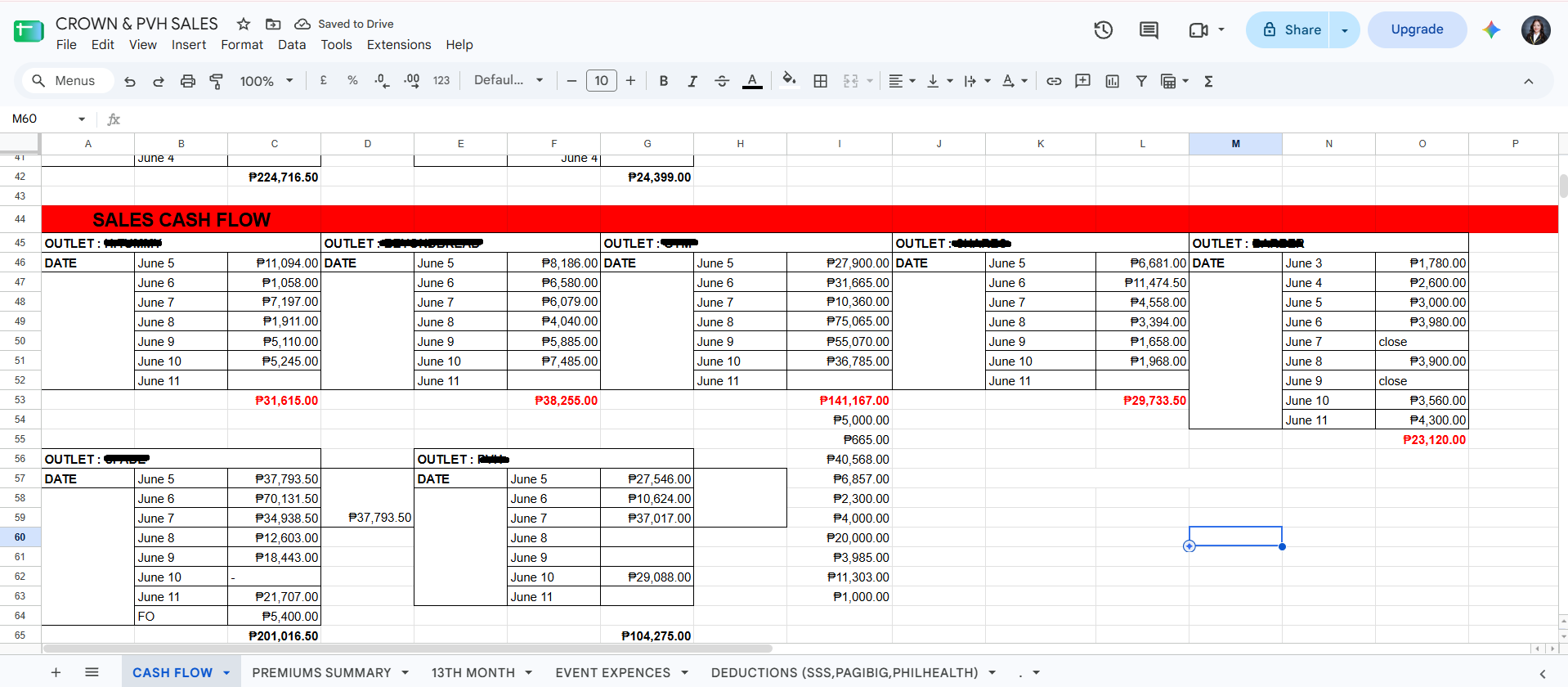This screenshot has height=687, width=1568.
Task: Print the spreadsheet using printer icon
Action: [x=188, y=81]
